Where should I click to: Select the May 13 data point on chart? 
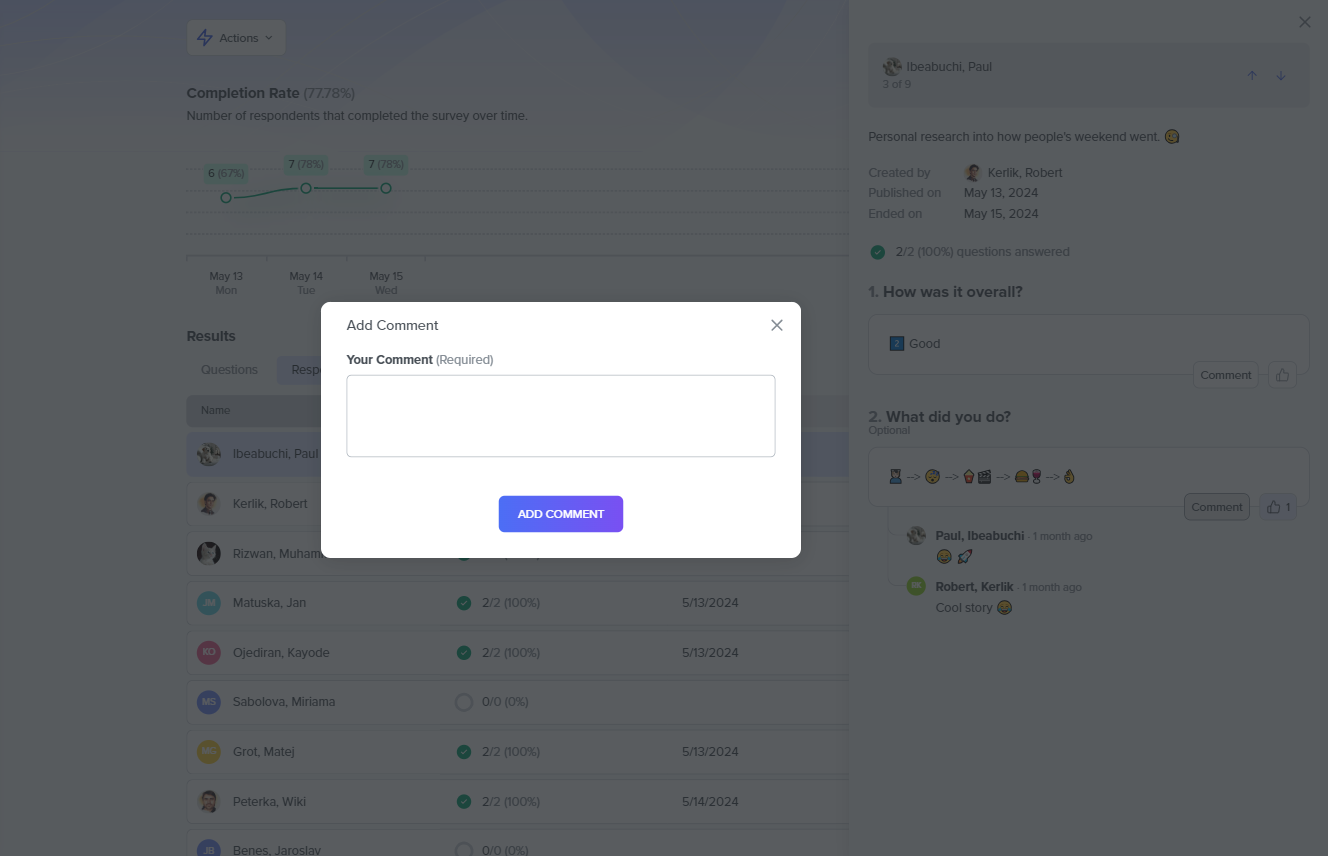pyautogui.click(x=226, y=198)
